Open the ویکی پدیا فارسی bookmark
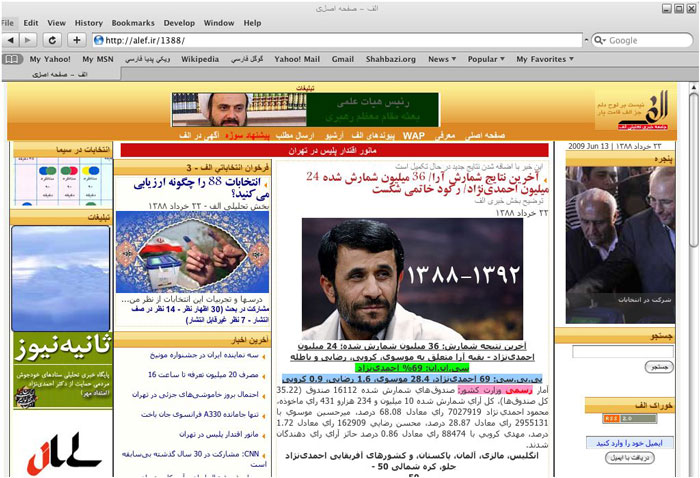The image size is (700, 478). point(147,59)
